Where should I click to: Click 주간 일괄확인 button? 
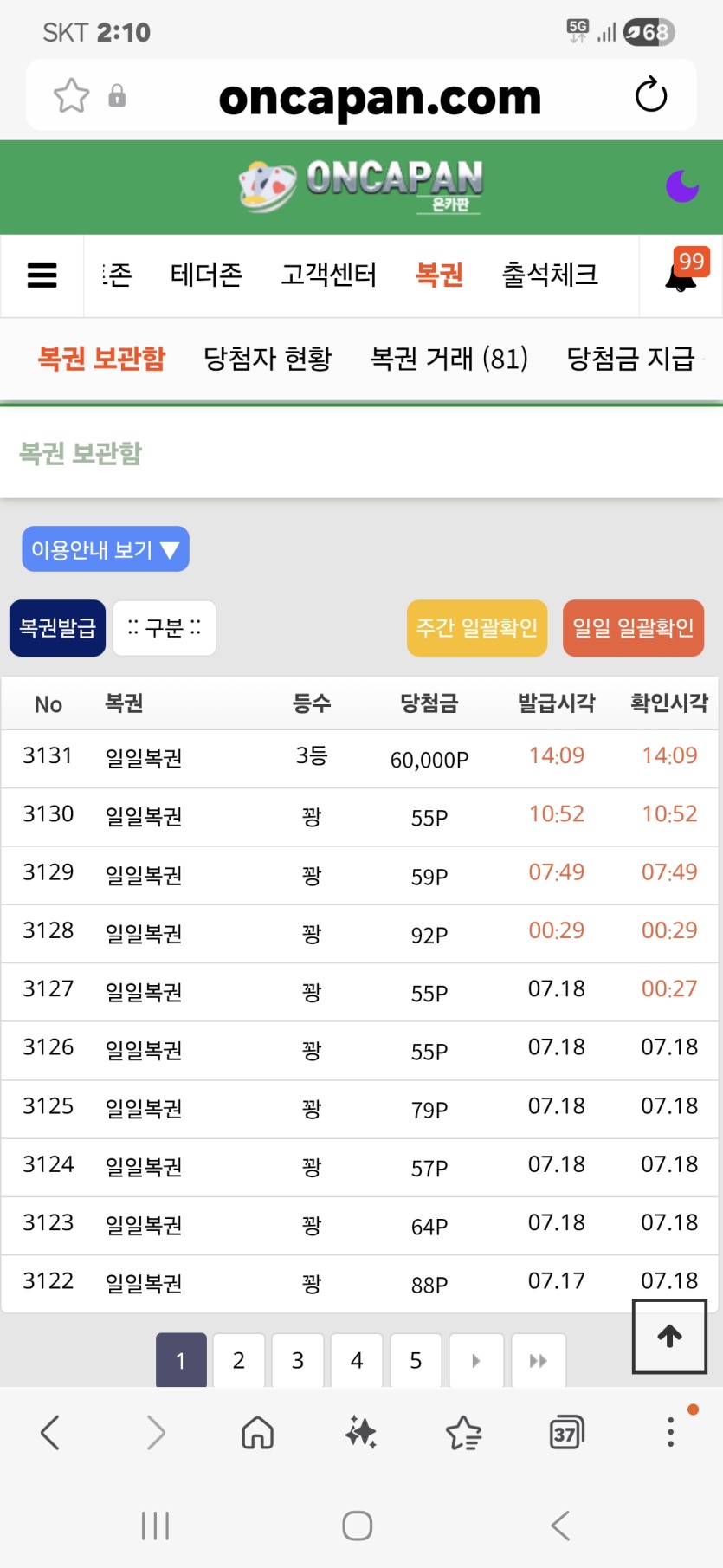[x=477, y=628]
